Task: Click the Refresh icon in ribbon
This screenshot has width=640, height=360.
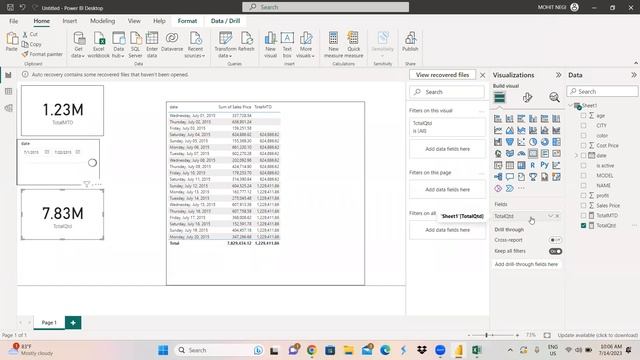Action: pyautogui.click(x=246, y=42)
